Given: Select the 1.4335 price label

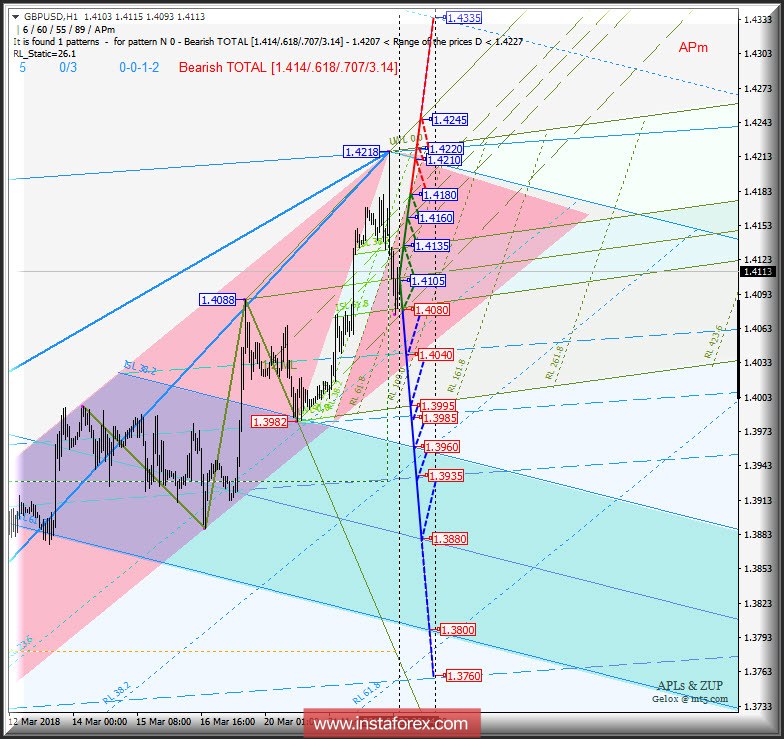Looking at the screenshot, I should (x=464, y=18).
